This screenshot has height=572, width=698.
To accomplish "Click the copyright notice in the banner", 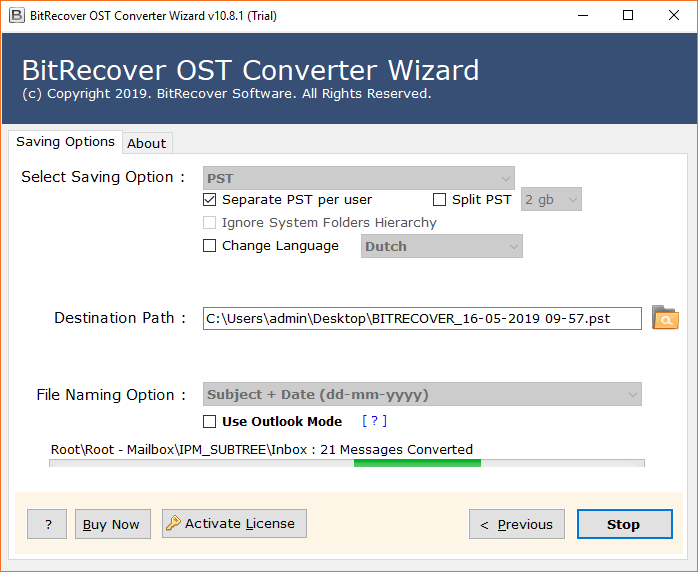I will pos(227,94).
